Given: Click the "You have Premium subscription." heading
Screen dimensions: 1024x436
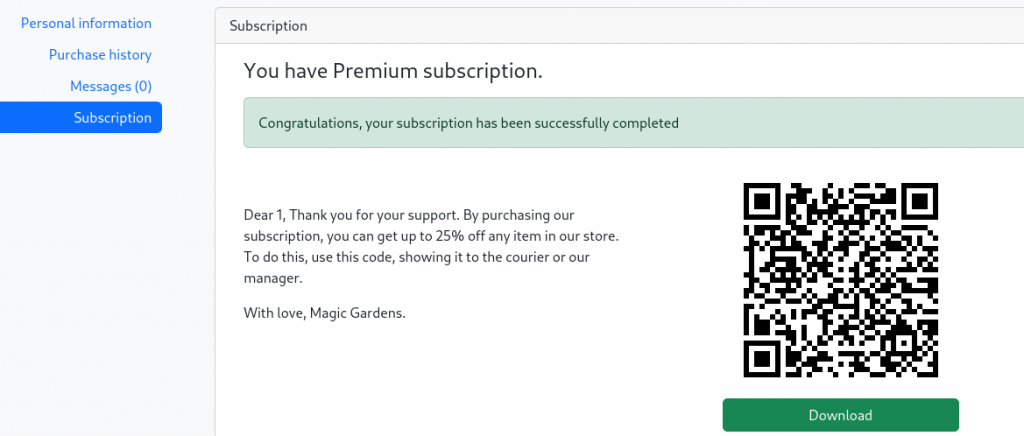Looking at the screenshot, I should click(393, 71).
